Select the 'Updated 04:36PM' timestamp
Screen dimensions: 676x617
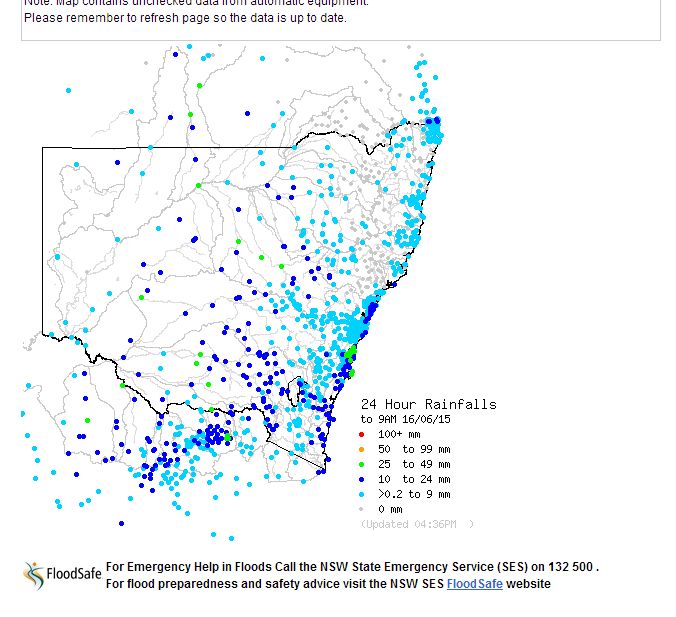click(417, 524)
